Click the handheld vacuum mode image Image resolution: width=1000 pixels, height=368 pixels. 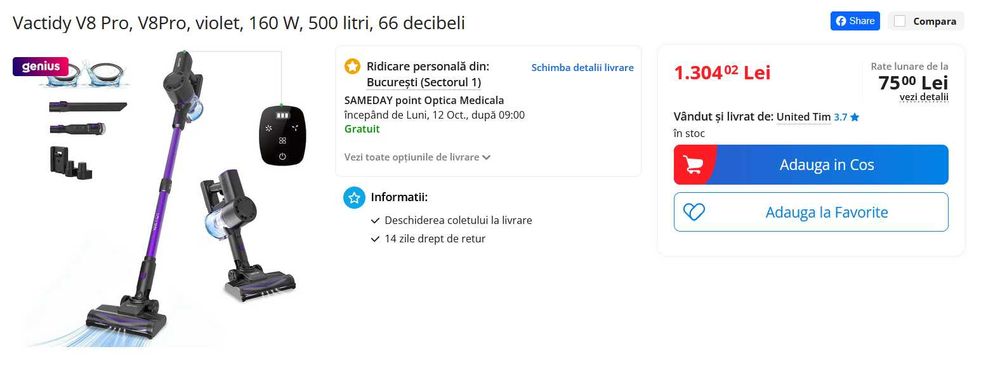(x=245, y=236)
